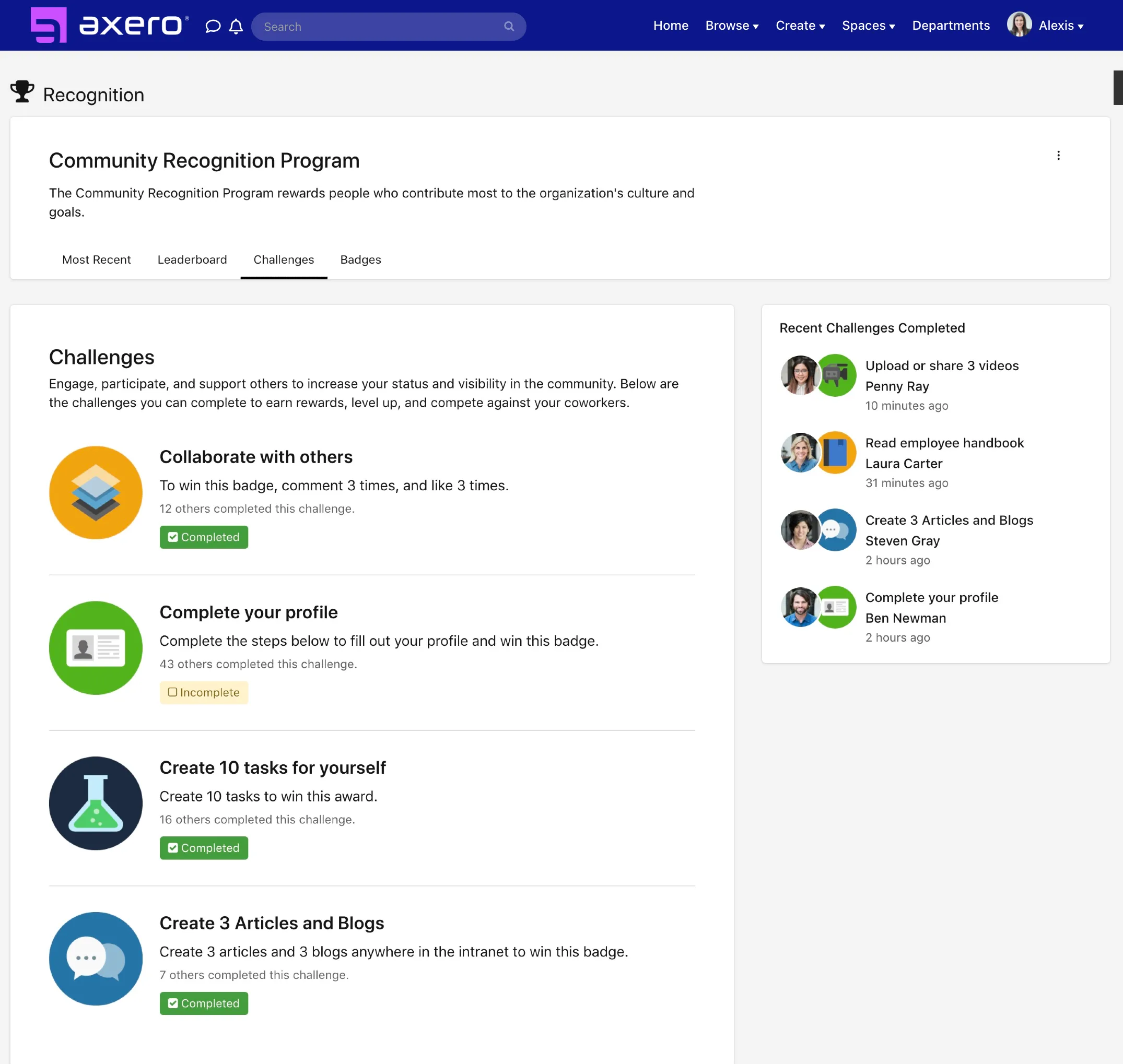Click Alexis's profile avatar

(x=1019, y=25)
